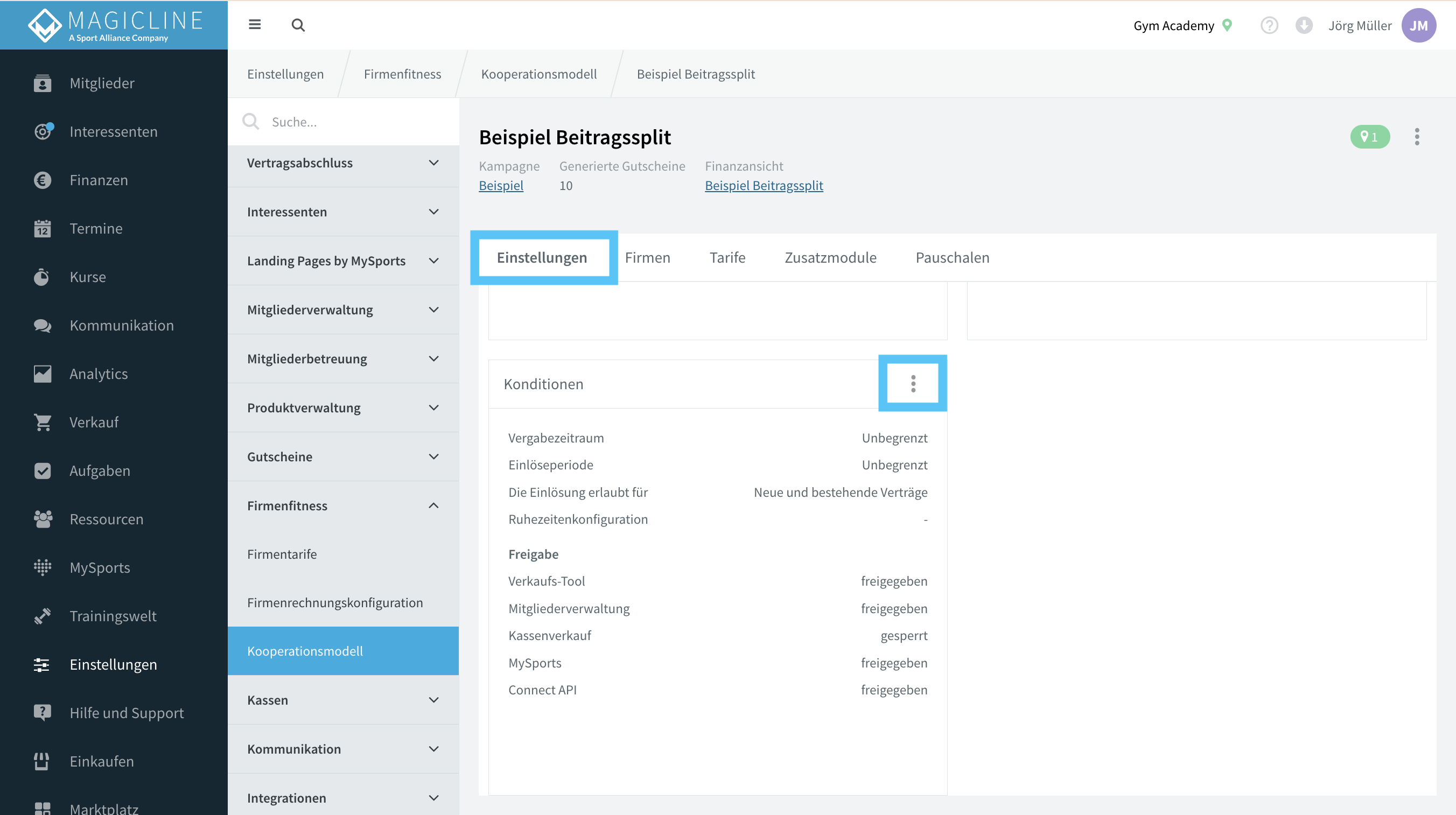Image resolution: width=1456 pixels, height=815 pixels.
Task: Open Hilfe und Support question icon
Action: [x=43, y=713]
